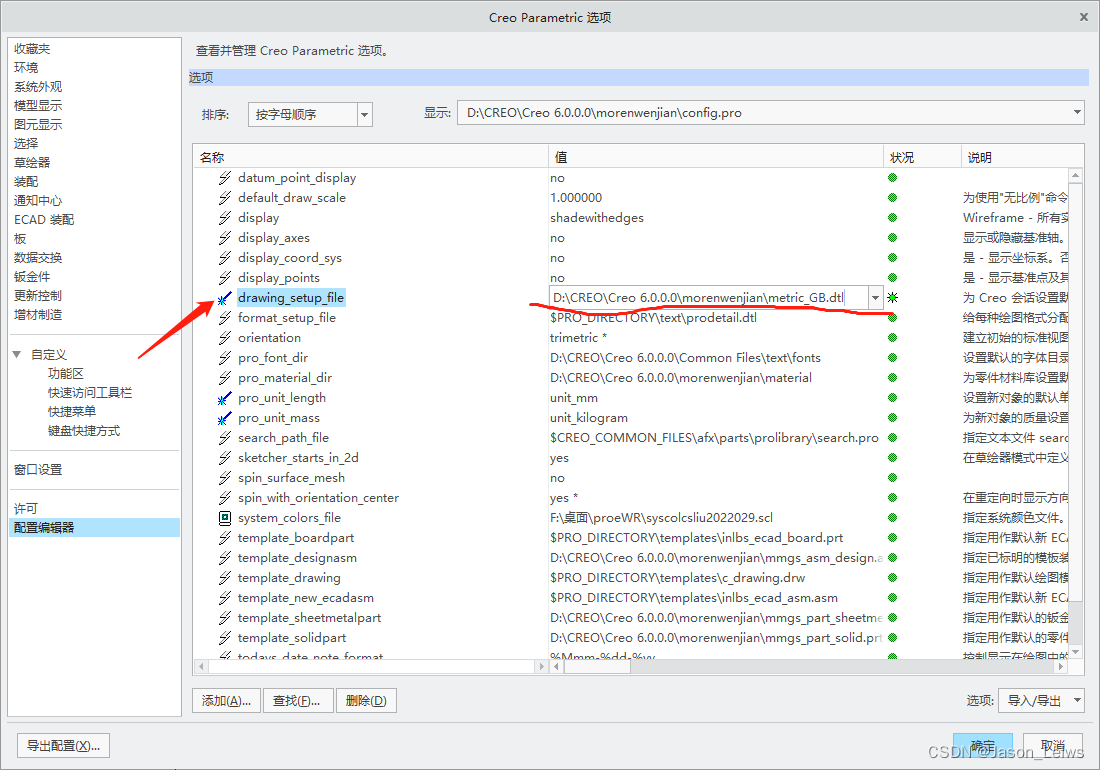Open the 导入/导出 options dropdown

click(1041, 701)
